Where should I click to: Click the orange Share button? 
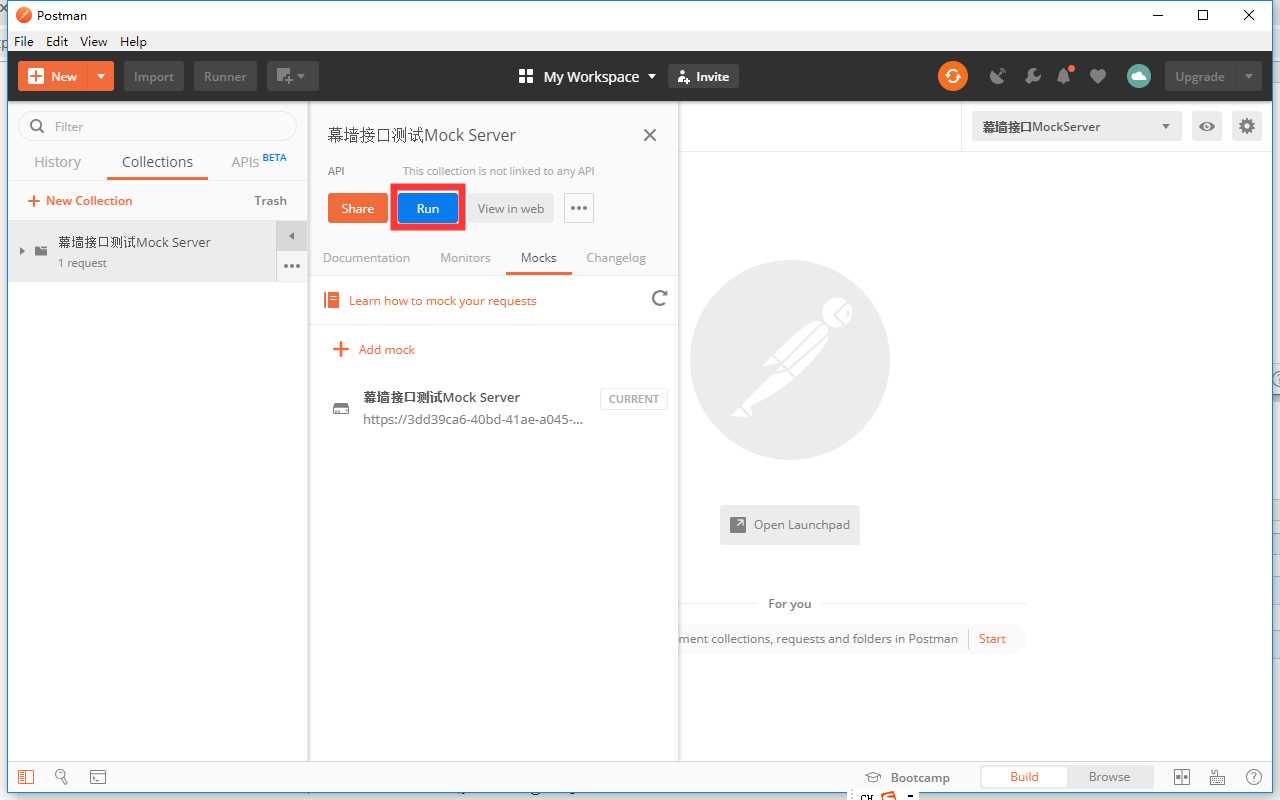pyautogui.click(x=357, y=208)
